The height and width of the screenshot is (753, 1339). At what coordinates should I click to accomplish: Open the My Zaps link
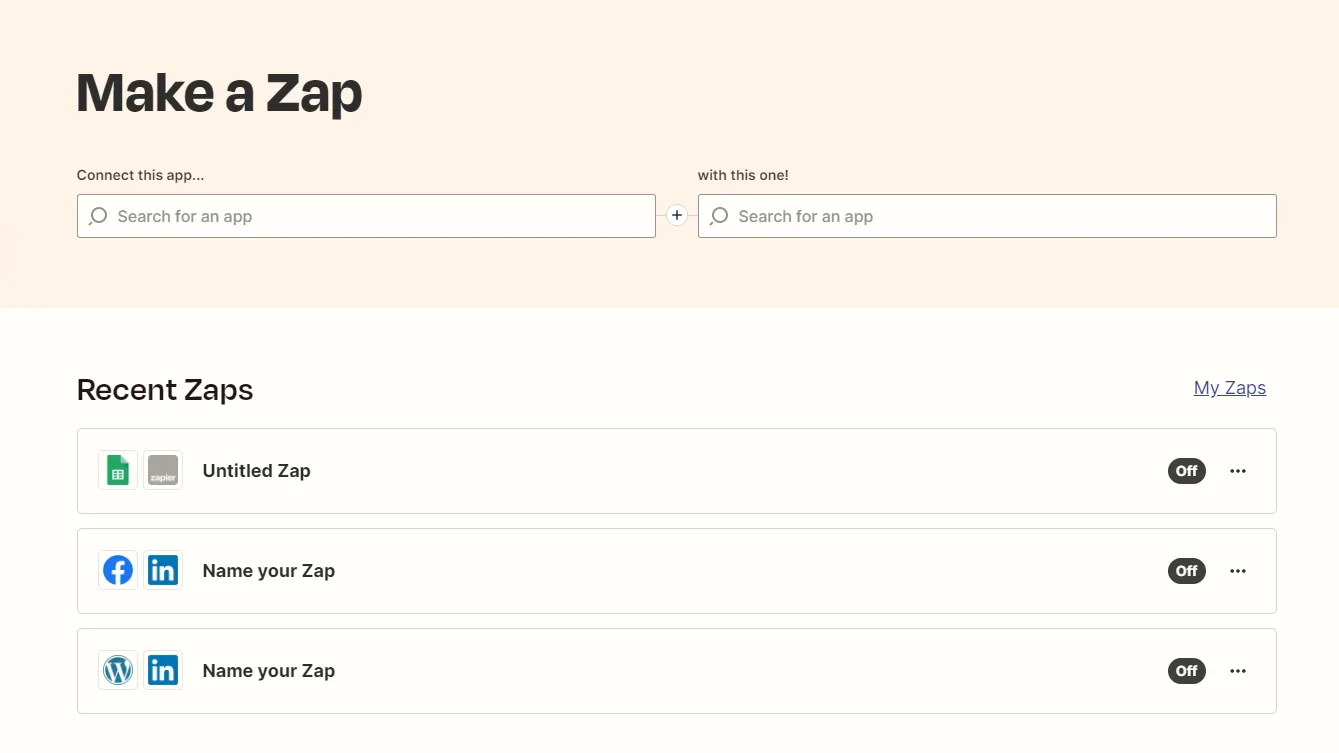click(1230, 388)
